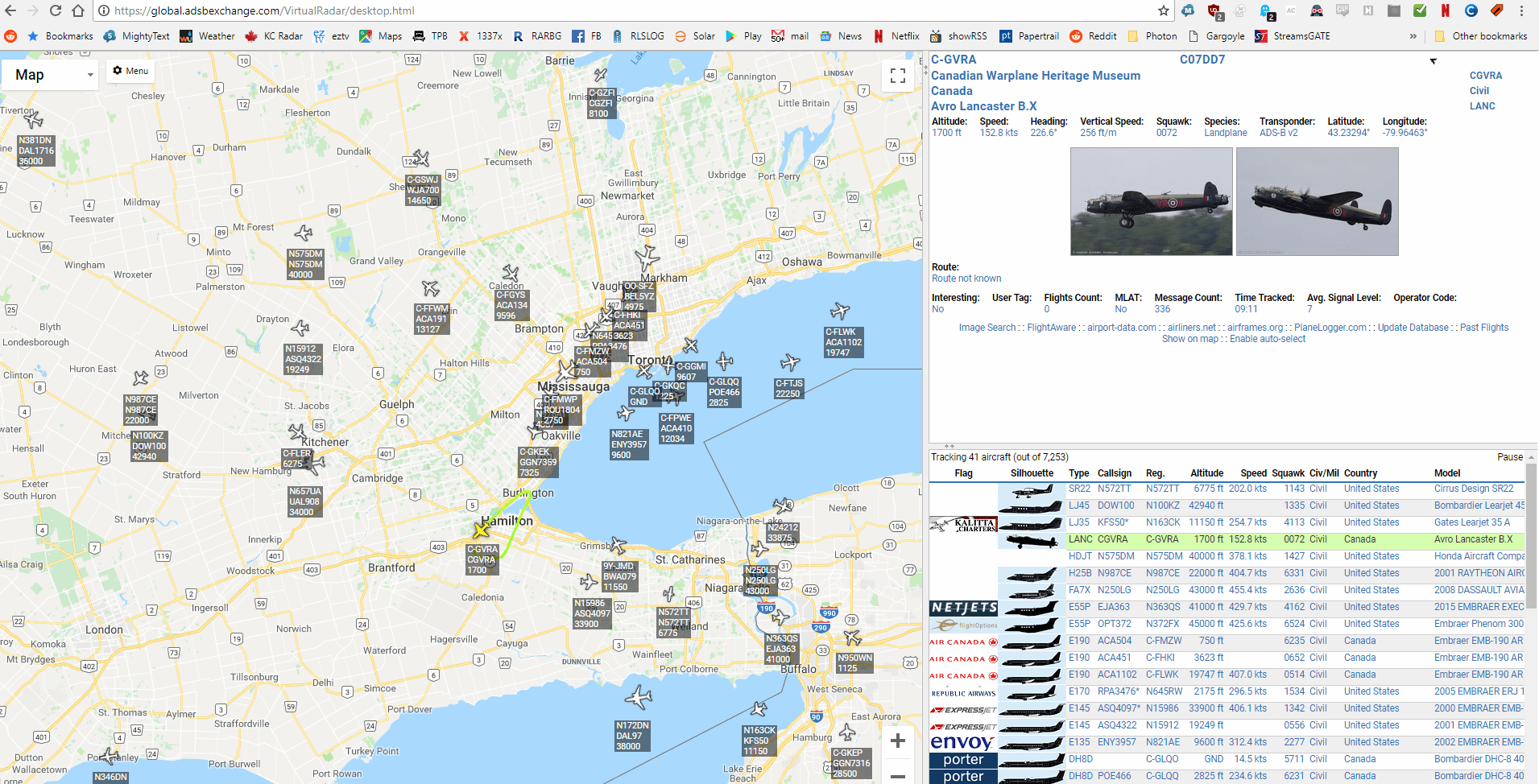Image resolution: width=1539 pixels, height=784 pixels.
Task: Sort the list by the Speed column
Action: click(x=1253, y=473)
